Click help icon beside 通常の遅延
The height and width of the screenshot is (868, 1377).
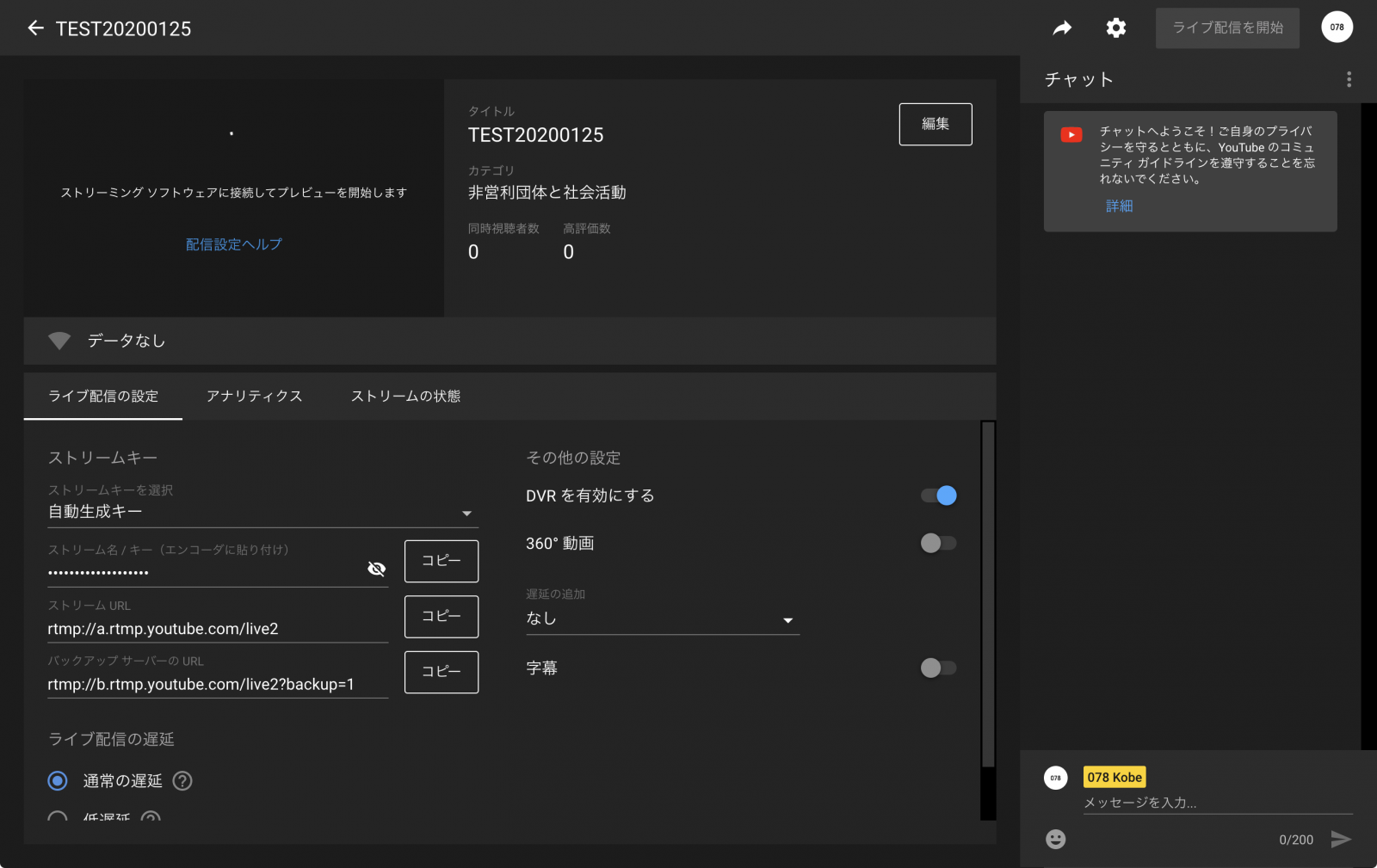(x=182, y=780)
